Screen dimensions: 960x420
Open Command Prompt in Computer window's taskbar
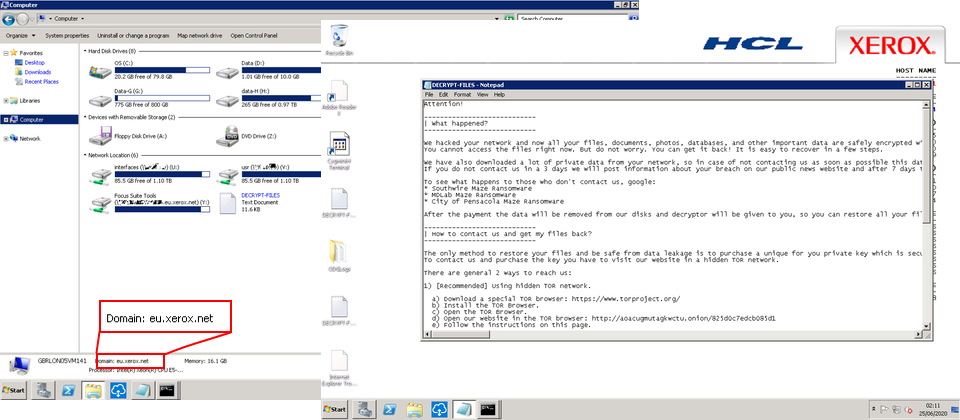tap(169, 390)
